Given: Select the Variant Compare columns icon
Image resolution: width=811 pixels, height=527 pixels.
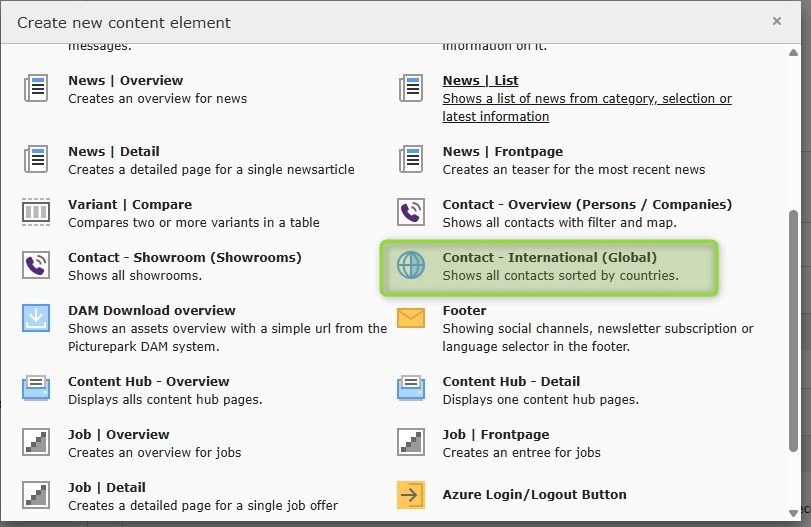Looking at the screenshot, I should click(36, 213).
